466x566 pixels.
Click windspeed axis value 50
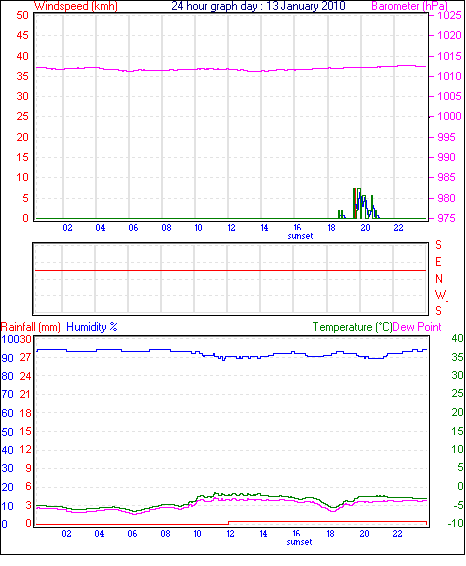pos(22,15)
